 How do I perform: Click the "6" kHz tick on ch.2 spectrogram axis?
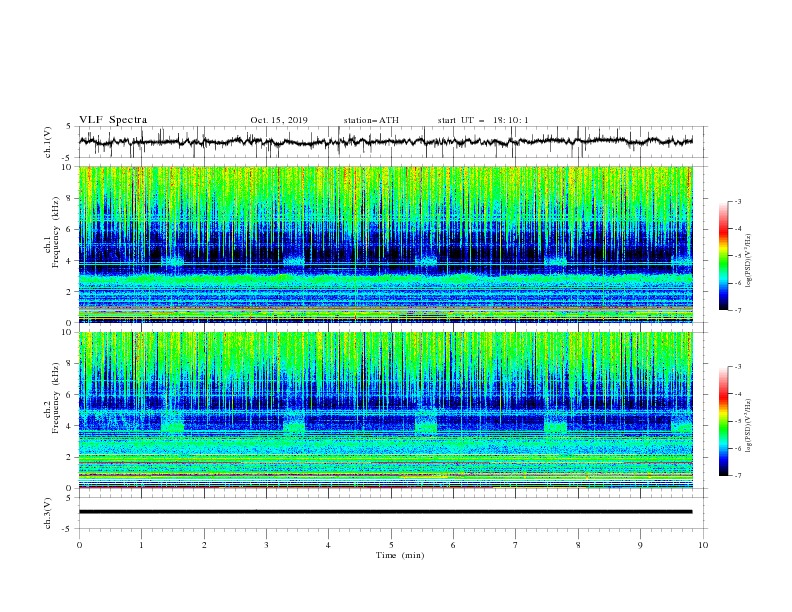(x=70, y=395)
